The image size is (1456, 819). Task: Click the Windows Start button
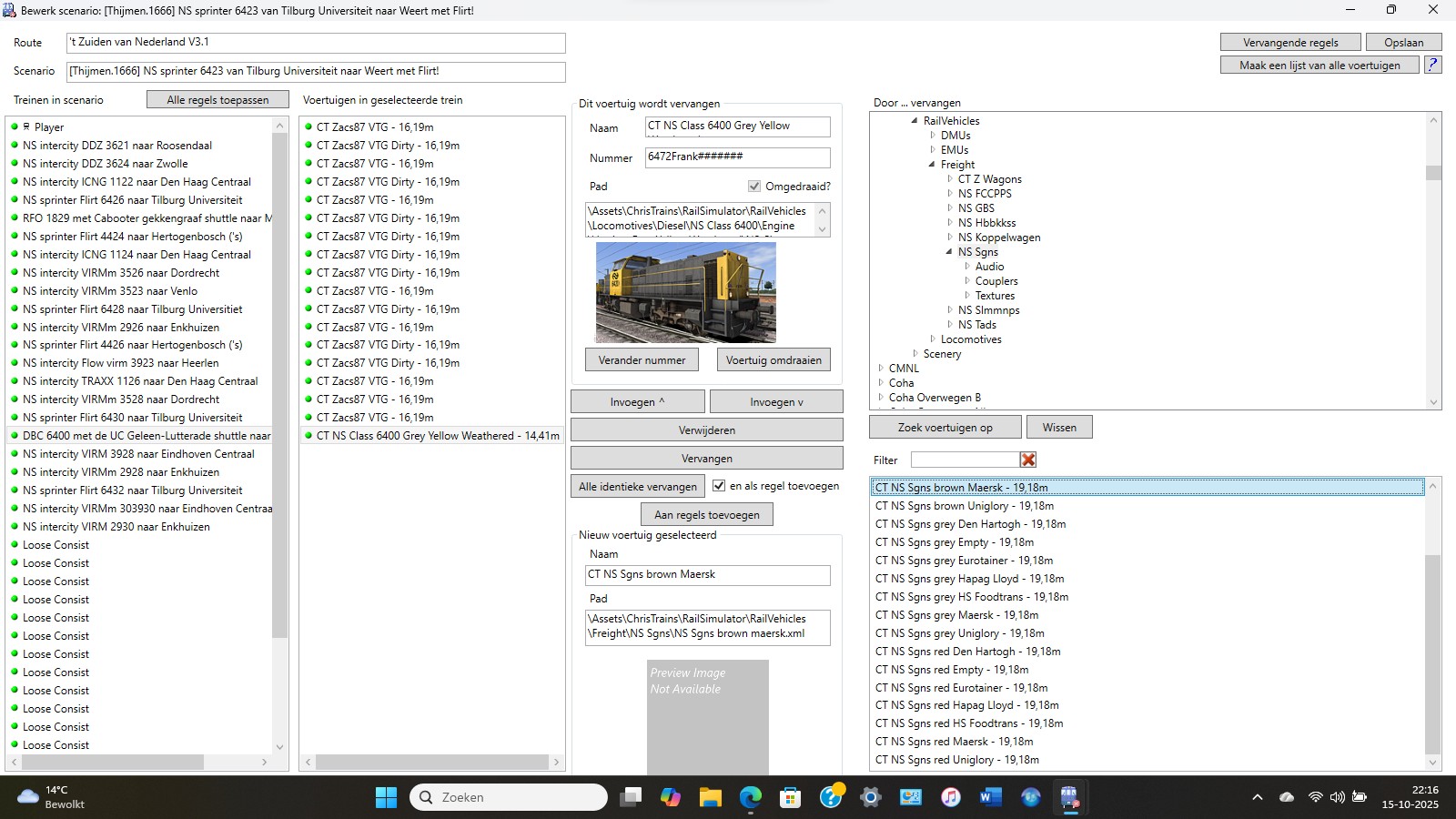coord(386,798)
